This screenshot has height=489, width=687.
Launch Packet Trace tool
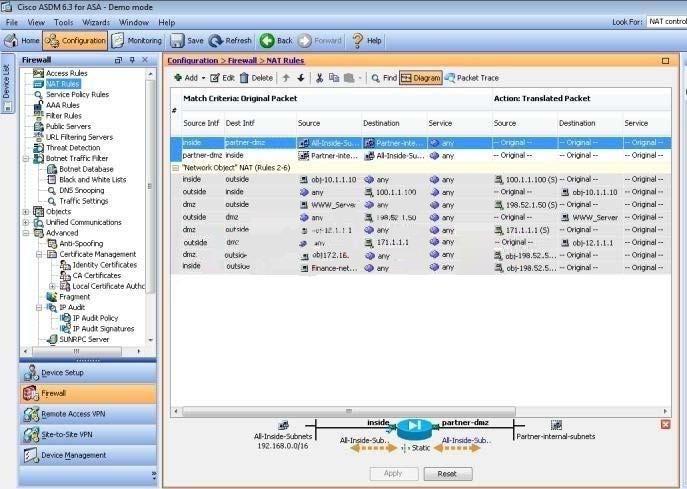[x=472, y=78]
